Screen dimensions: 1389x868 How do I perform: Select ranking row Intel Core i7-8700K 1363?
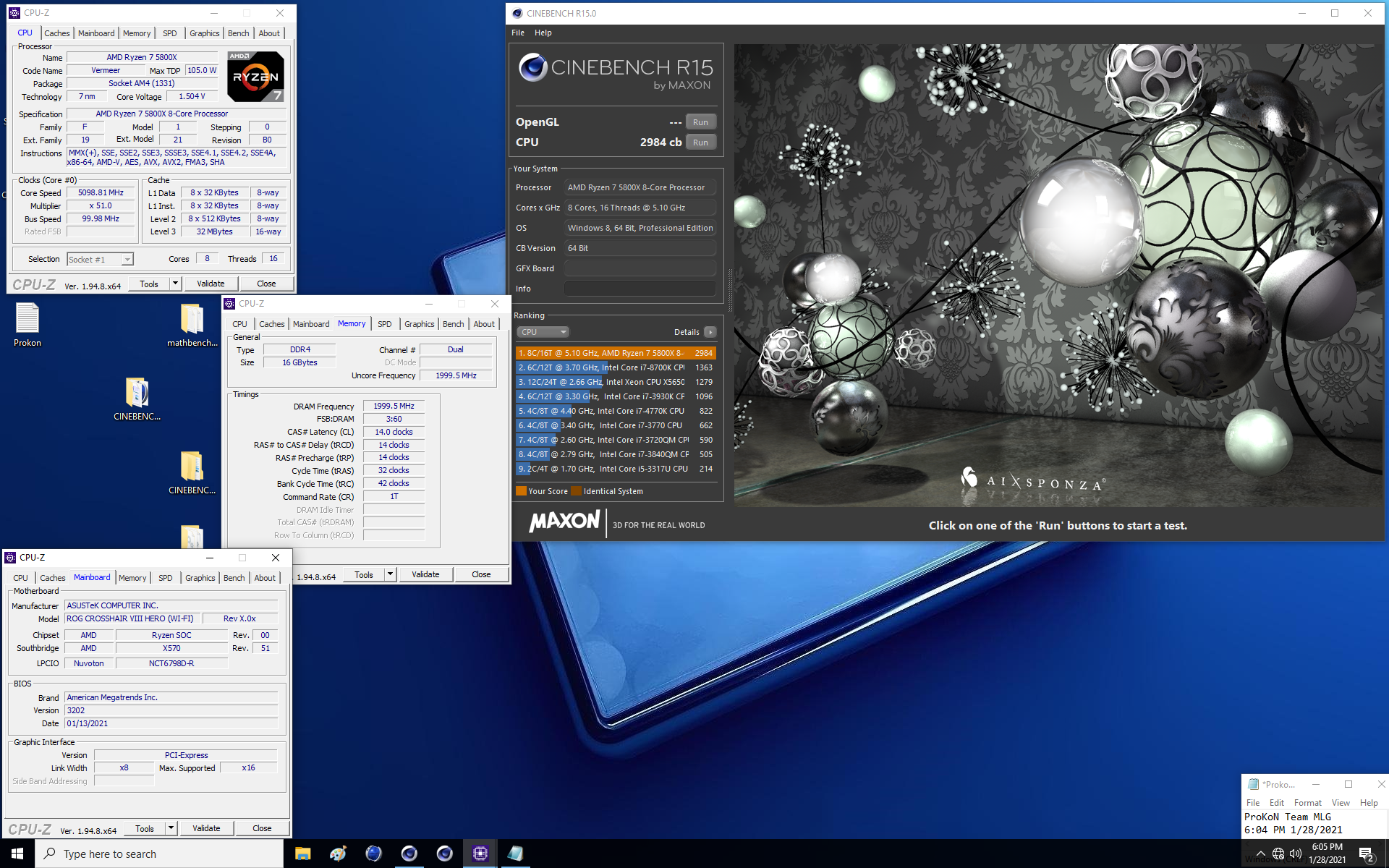pyautogui.click(x=616, y=367)
